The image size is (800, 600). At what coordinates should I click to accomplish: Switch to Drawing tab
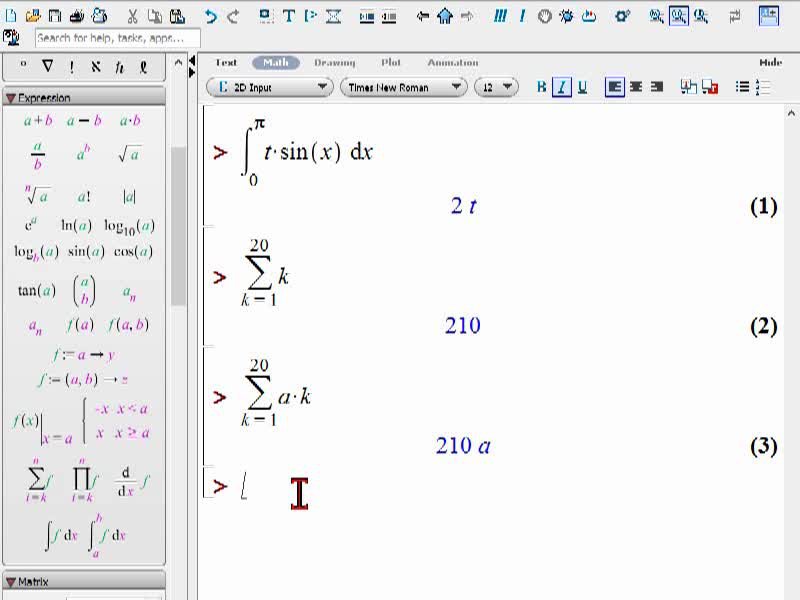tap(335, 62)
